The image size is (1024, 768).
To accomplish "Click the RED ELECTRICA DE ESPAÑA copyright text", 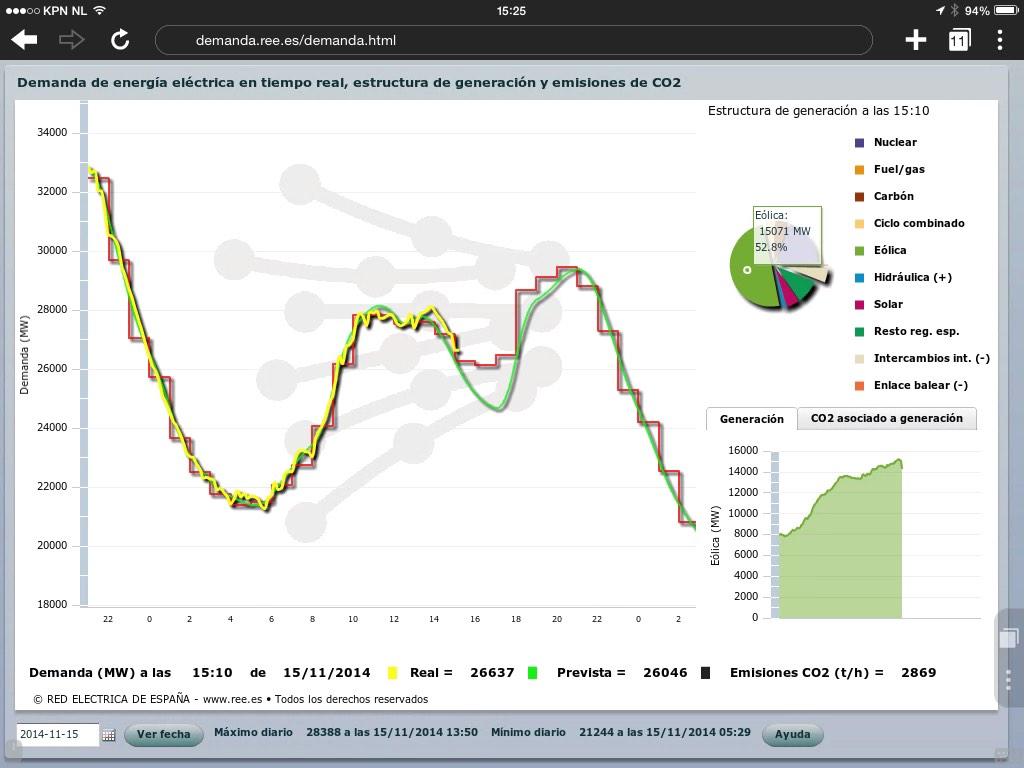I will [x=231, y=699].
